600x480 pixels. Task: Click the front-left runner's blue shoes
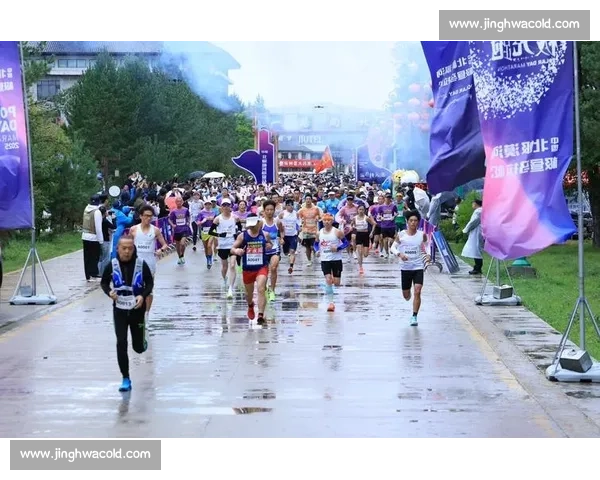coord(125,384)
